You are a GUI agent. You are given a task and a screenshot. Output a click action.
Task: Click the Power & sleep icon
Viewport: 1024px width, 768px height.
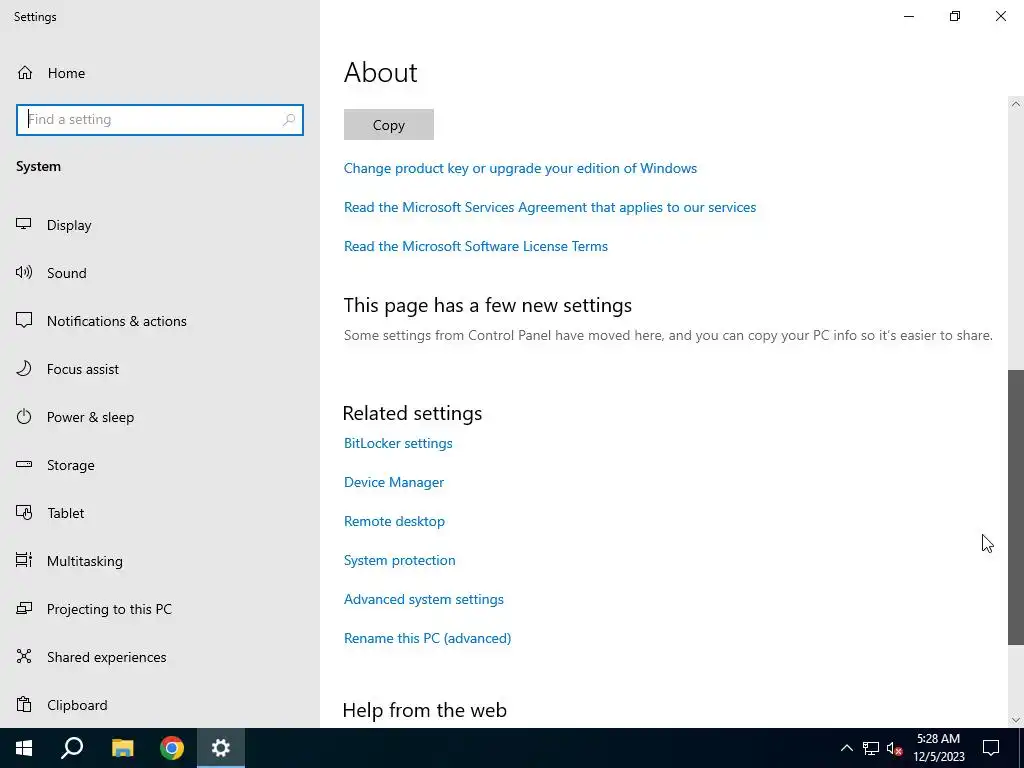(24, 416)
